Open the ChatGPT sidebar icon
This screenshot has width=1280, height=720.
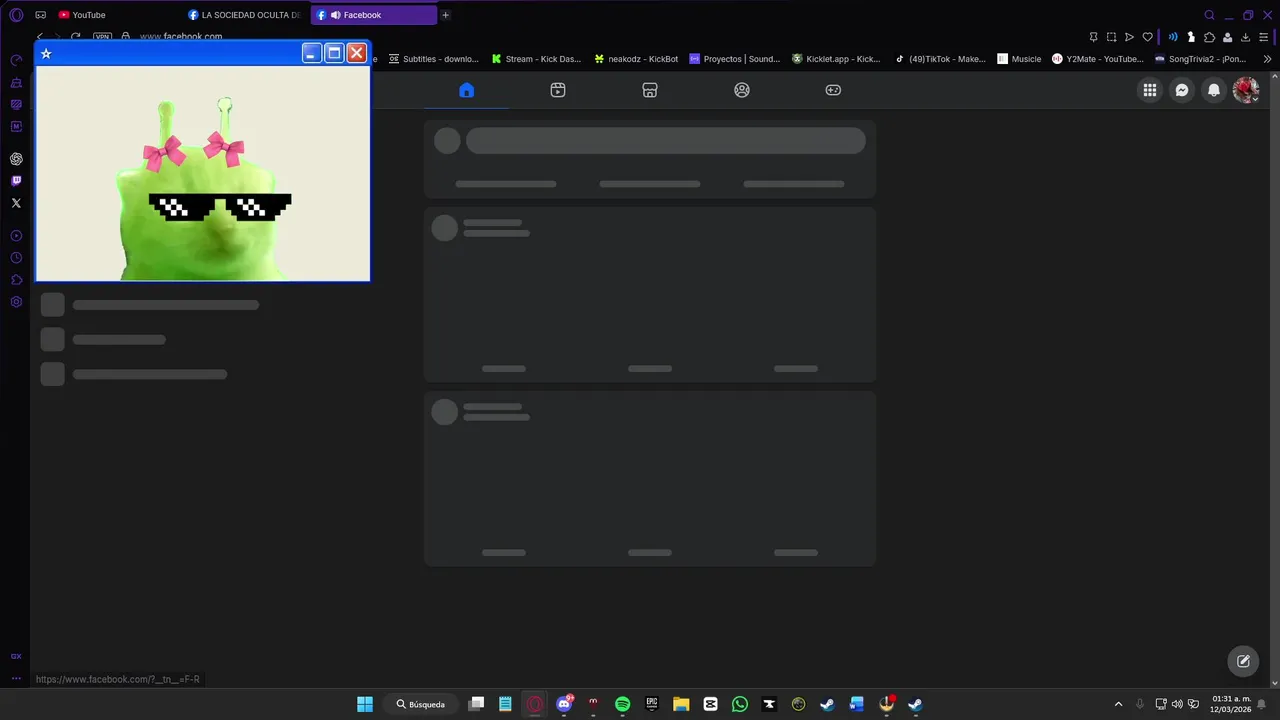click(x=16, y=159)
